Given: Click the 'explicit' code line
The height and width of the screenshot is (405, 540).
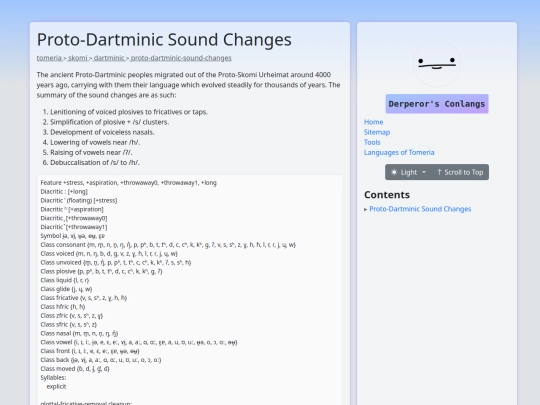Looking at the screenshot, I should [56, 386].
